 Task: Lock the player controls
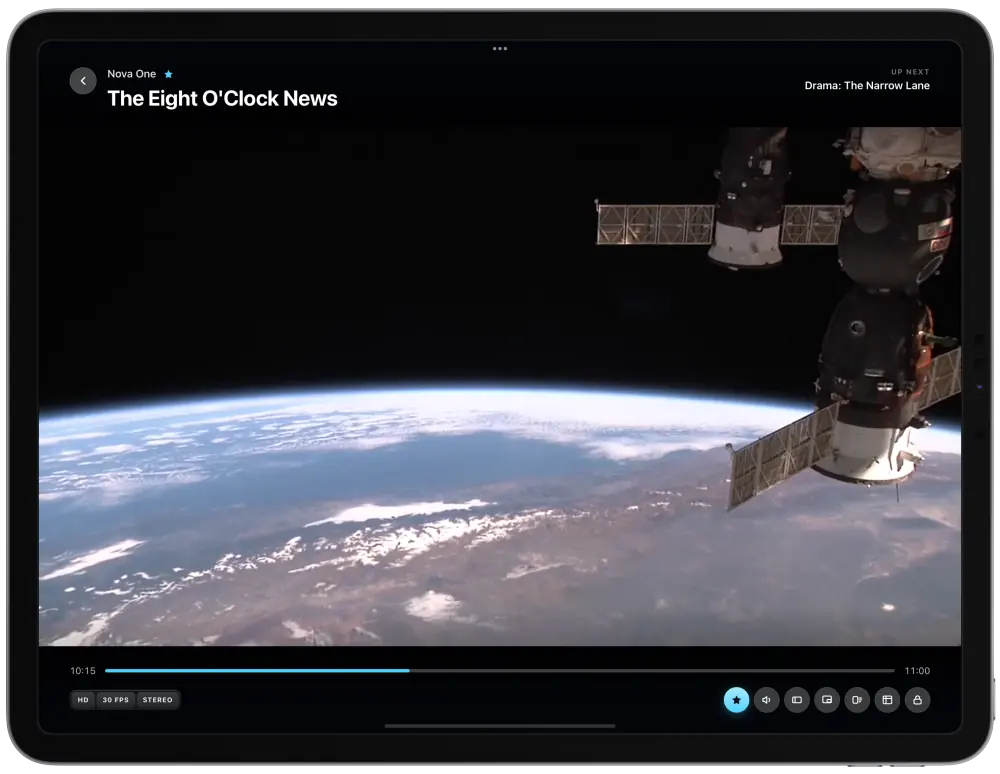point(917,700)
